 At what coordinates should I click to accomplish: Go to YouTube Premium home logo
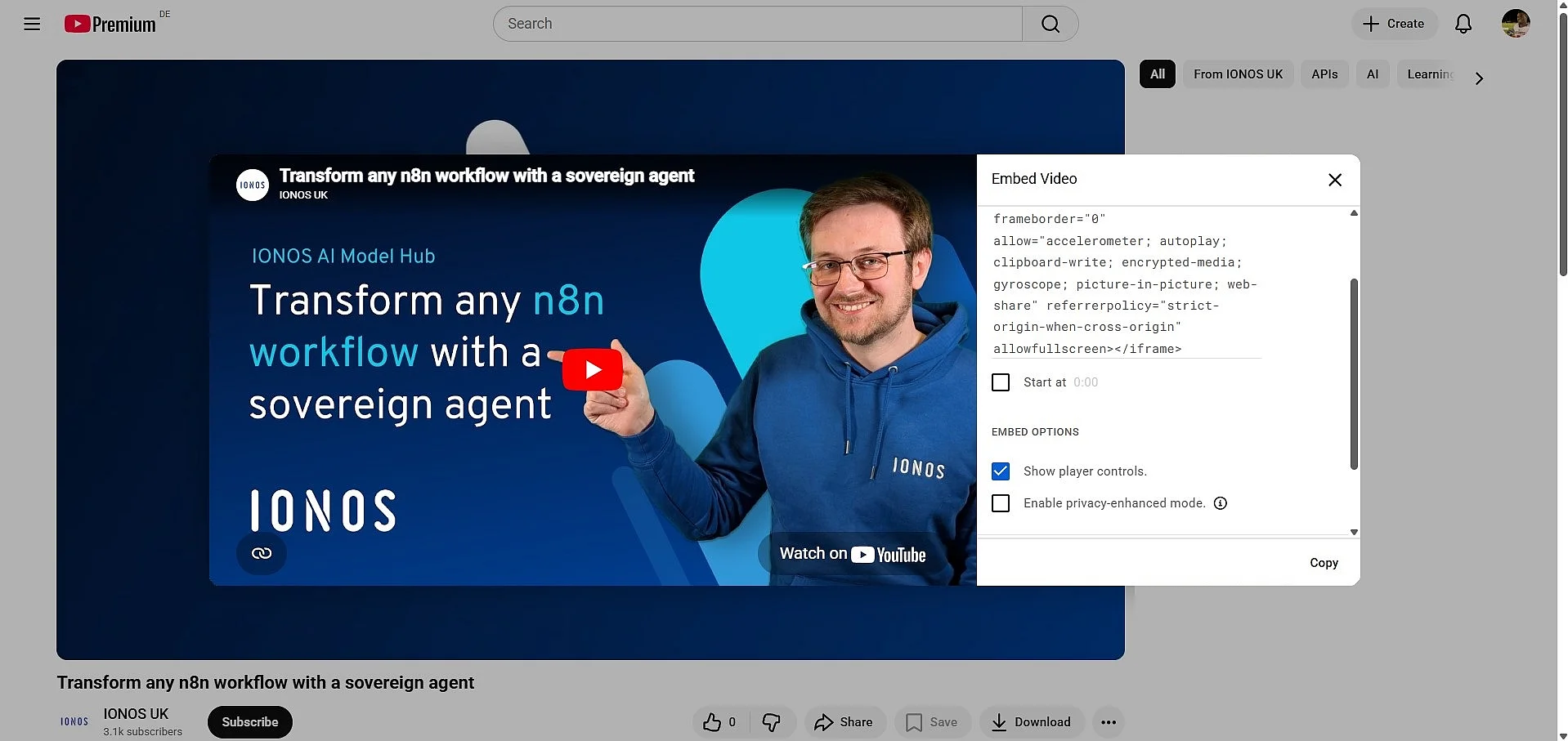(x=110, y=24)
